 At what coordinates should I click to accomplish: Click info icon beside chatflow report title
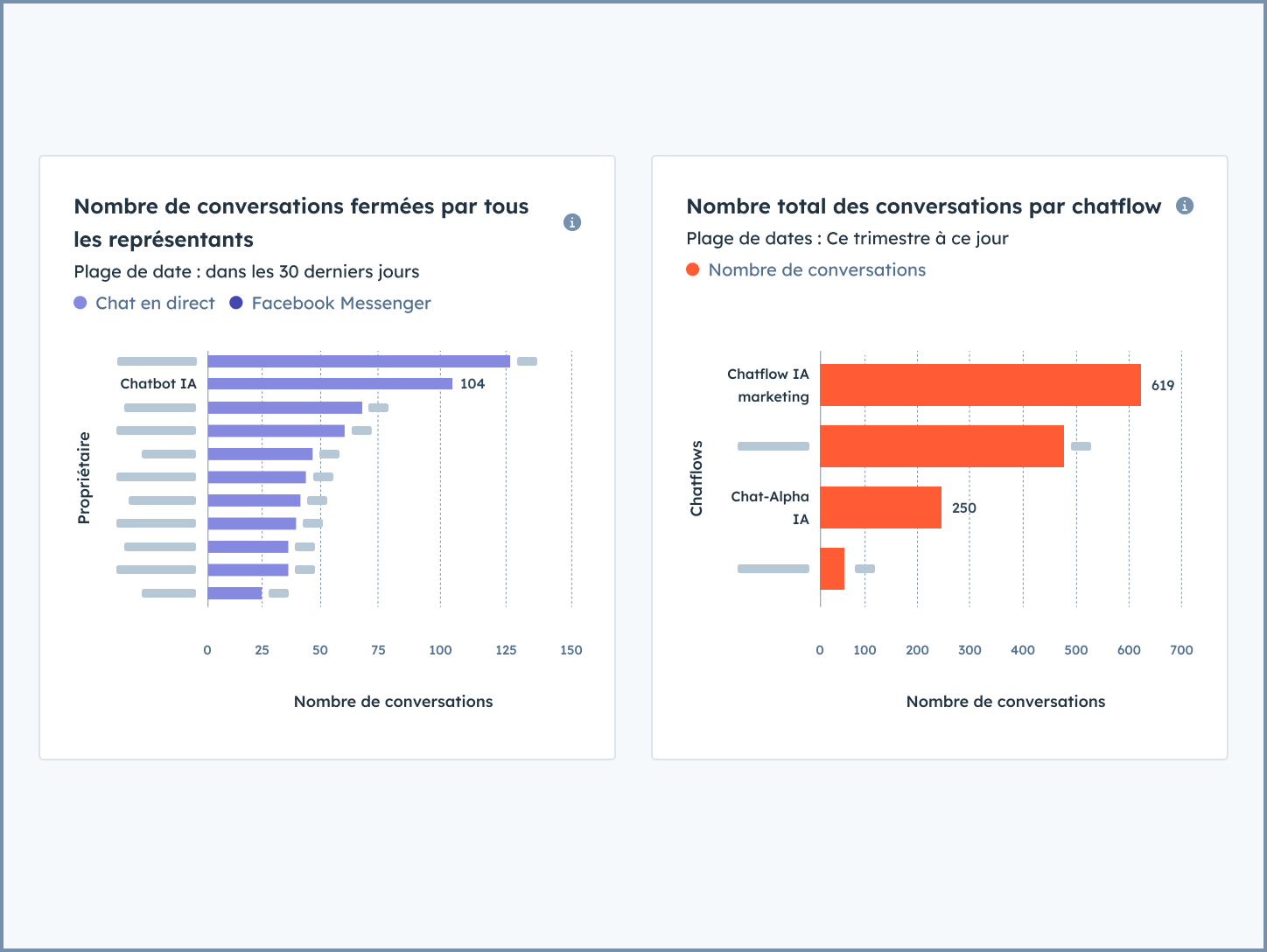click(x=1185, y=206)
